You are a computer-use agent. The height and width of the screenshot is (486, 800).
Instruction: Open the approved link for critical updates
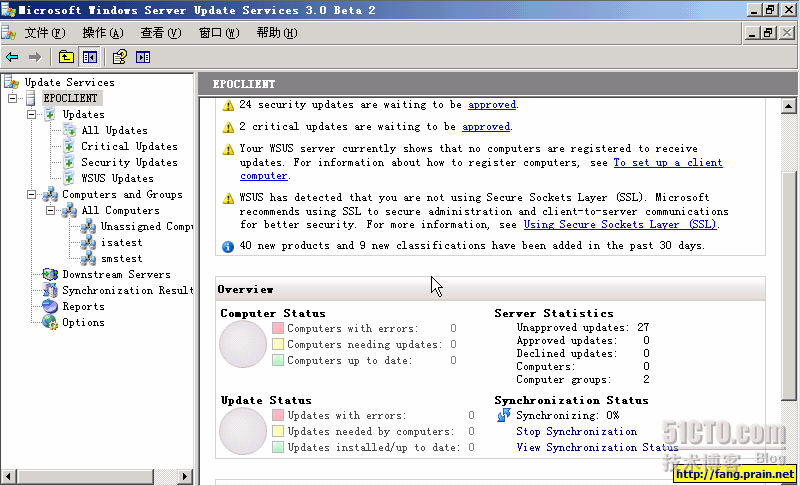(x=486, y=126)
